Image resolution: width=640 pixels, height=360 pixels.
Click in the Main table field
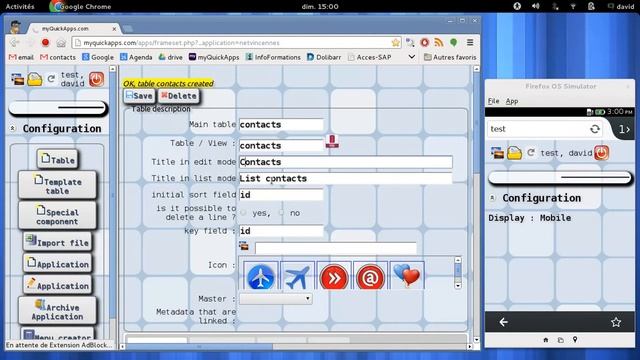281,124
